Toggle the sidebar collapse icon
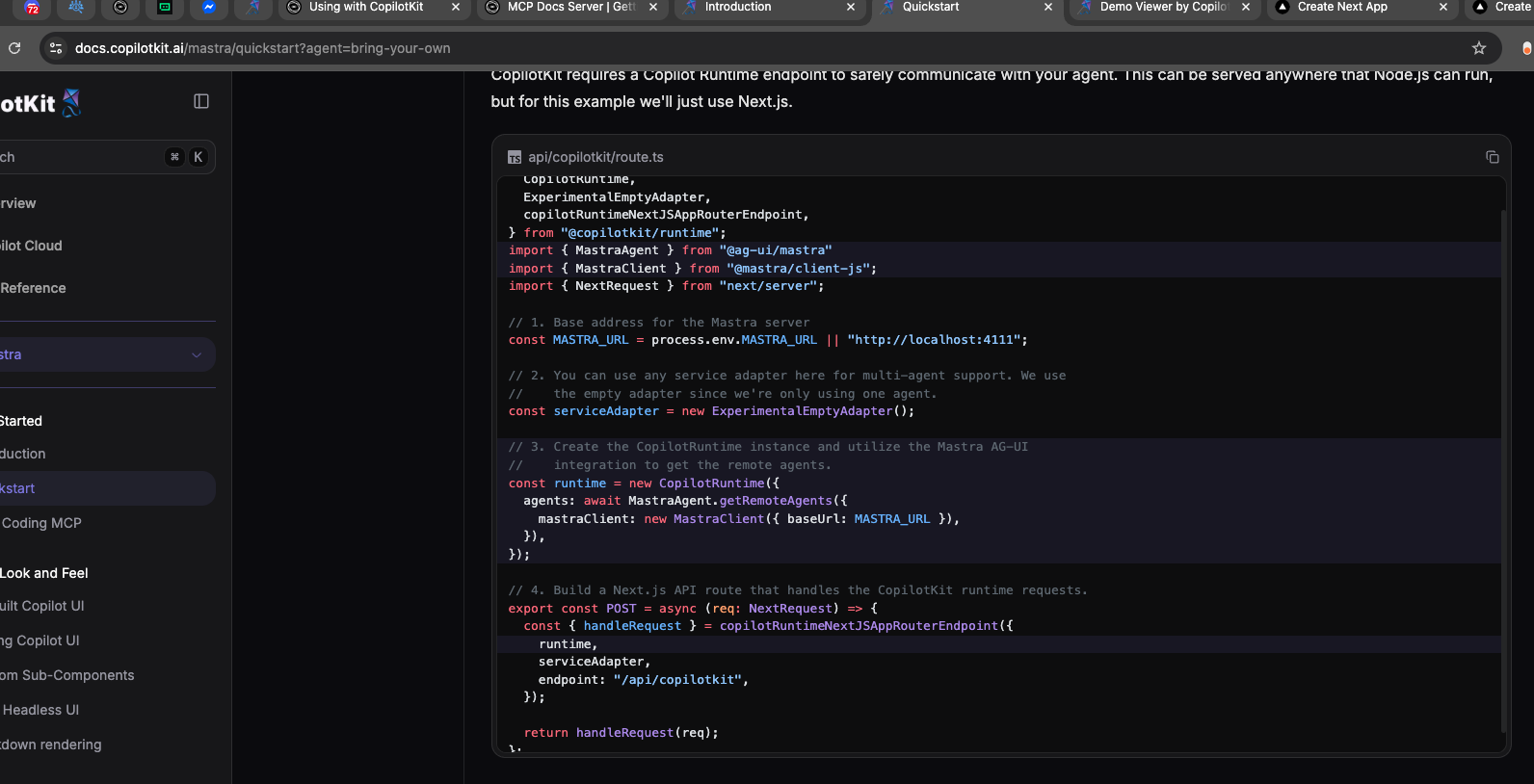1534x784 pixels. (201, 101)
